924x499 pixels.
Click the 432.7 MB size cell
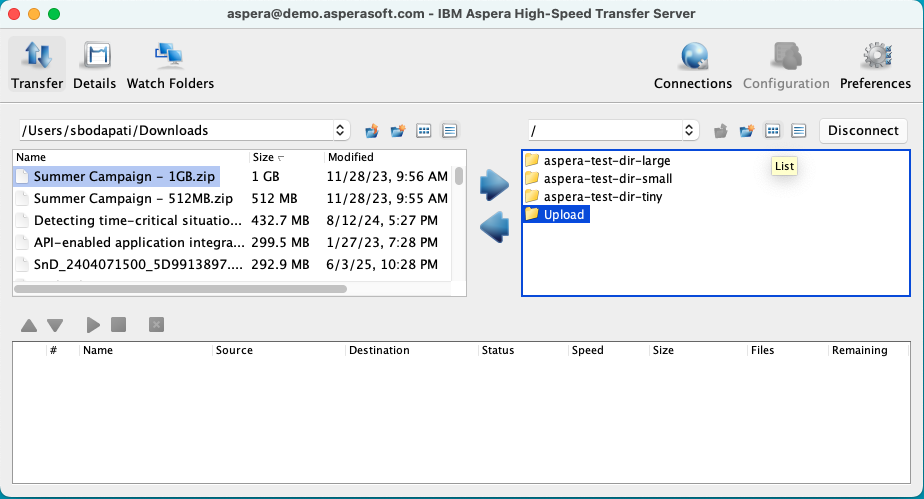(280, 220)
